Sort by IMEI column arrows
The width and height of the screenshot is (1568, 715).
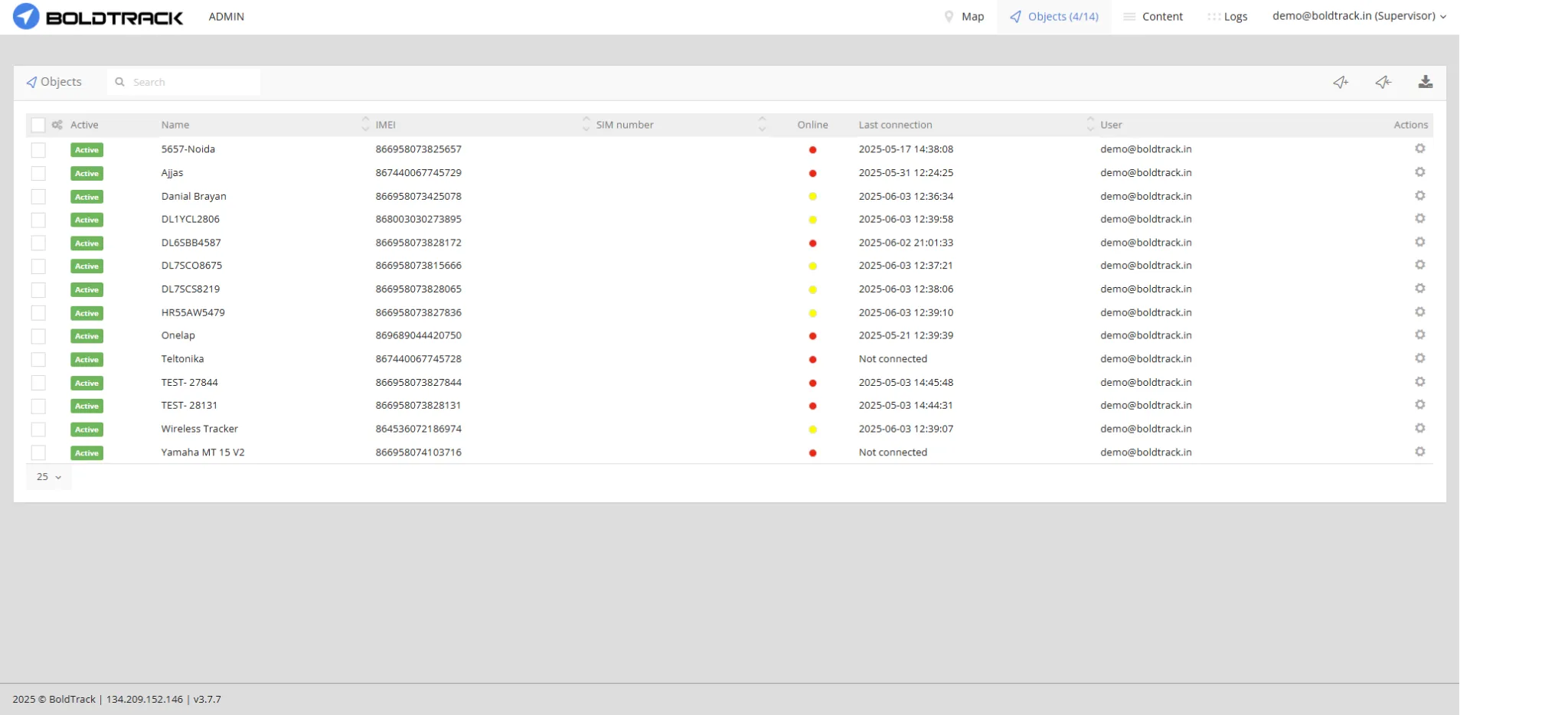586,125
